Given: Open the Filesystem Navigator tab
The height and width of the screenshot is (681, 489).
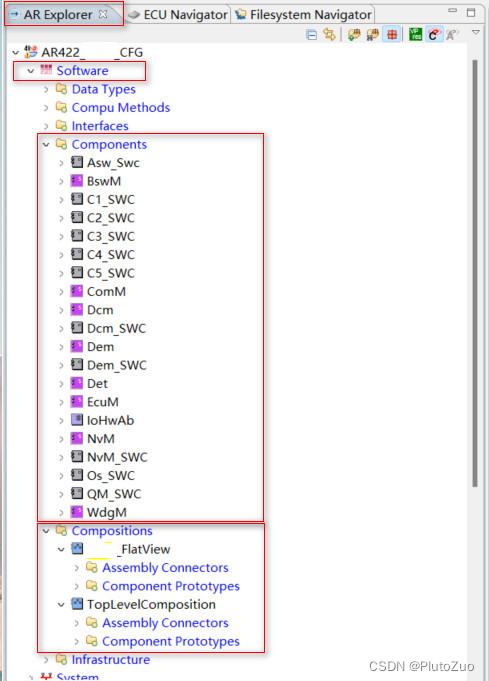Looking at the screenshot, I should (x=303, y=15).
